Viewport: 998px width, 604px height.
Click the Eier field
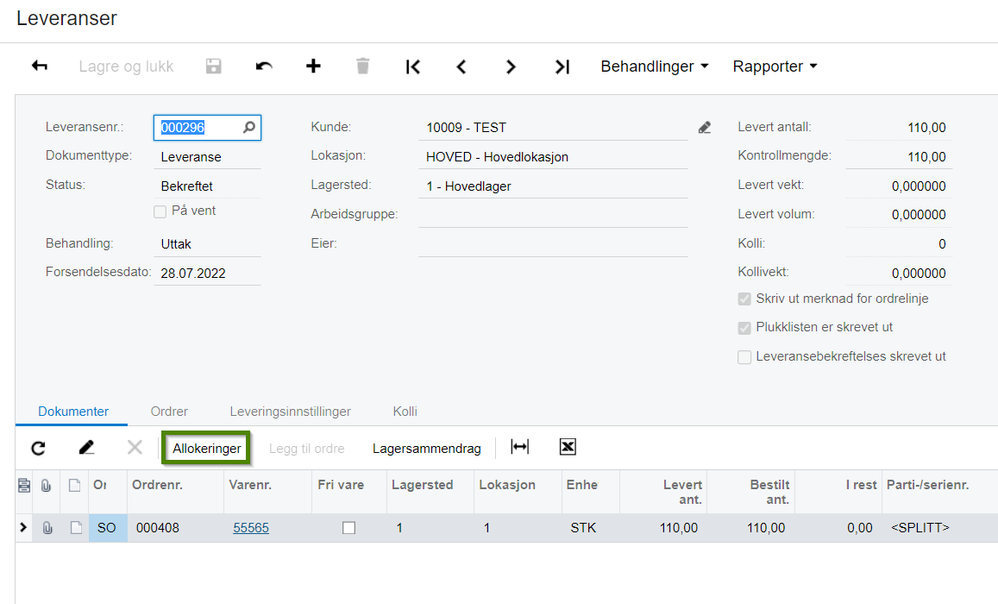click(553, 244)
